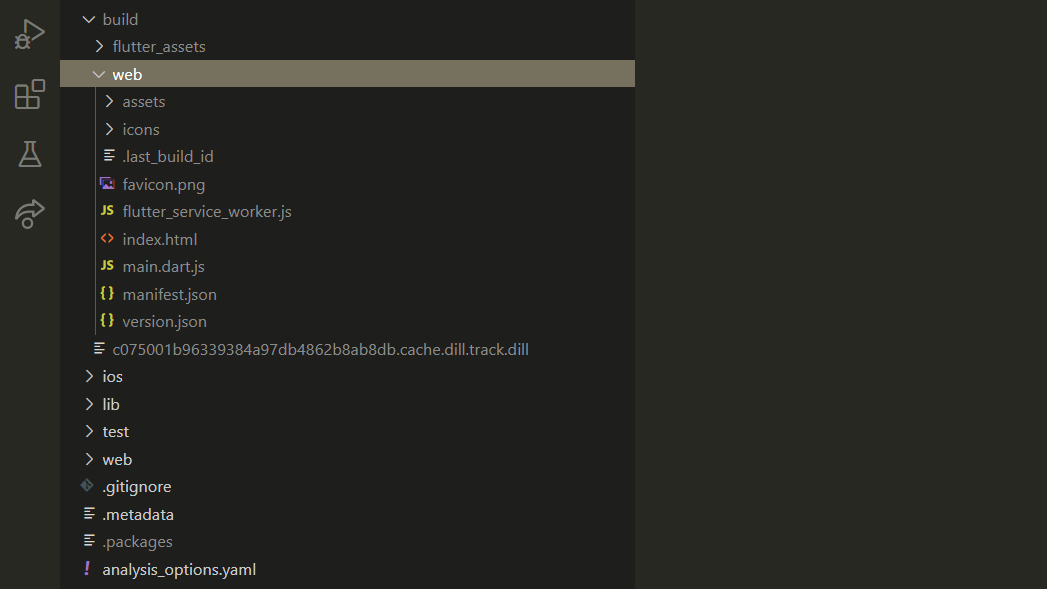Open the Extensions view
Viewport: 1047px width, 589px height.
[29, 94]
